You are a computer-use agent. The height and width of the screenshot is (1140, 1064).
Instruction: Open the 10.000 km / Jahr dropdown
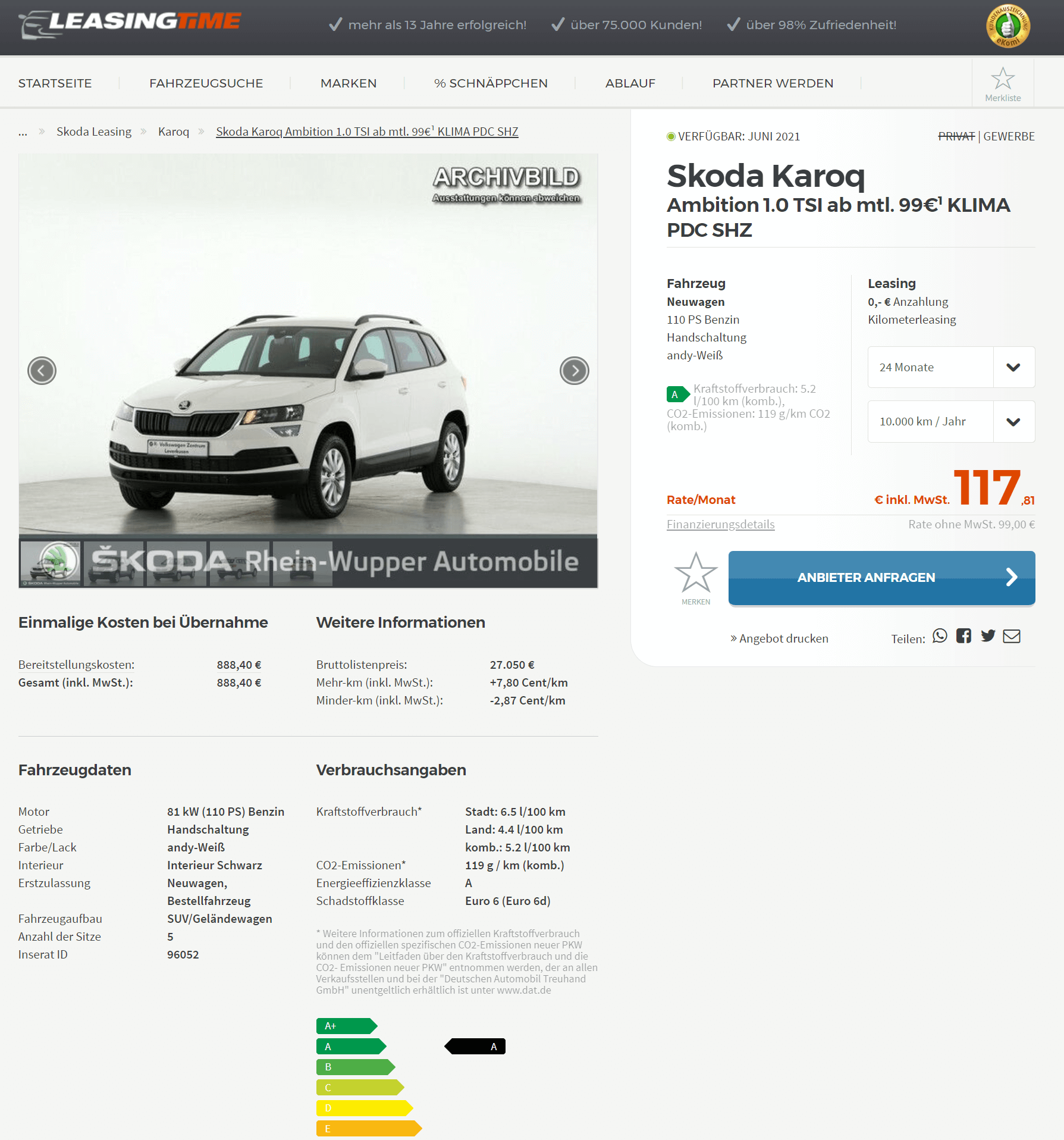click(x=951, y=421)
